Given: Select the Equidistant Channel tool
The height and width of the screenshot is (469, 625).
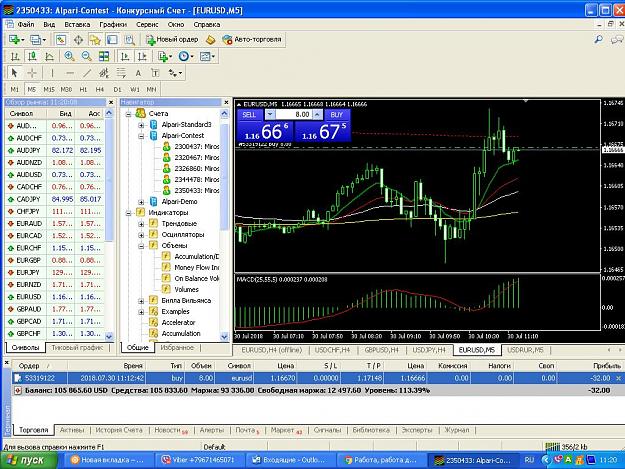Looking at the screenshot, I should (x=104, y=73).
